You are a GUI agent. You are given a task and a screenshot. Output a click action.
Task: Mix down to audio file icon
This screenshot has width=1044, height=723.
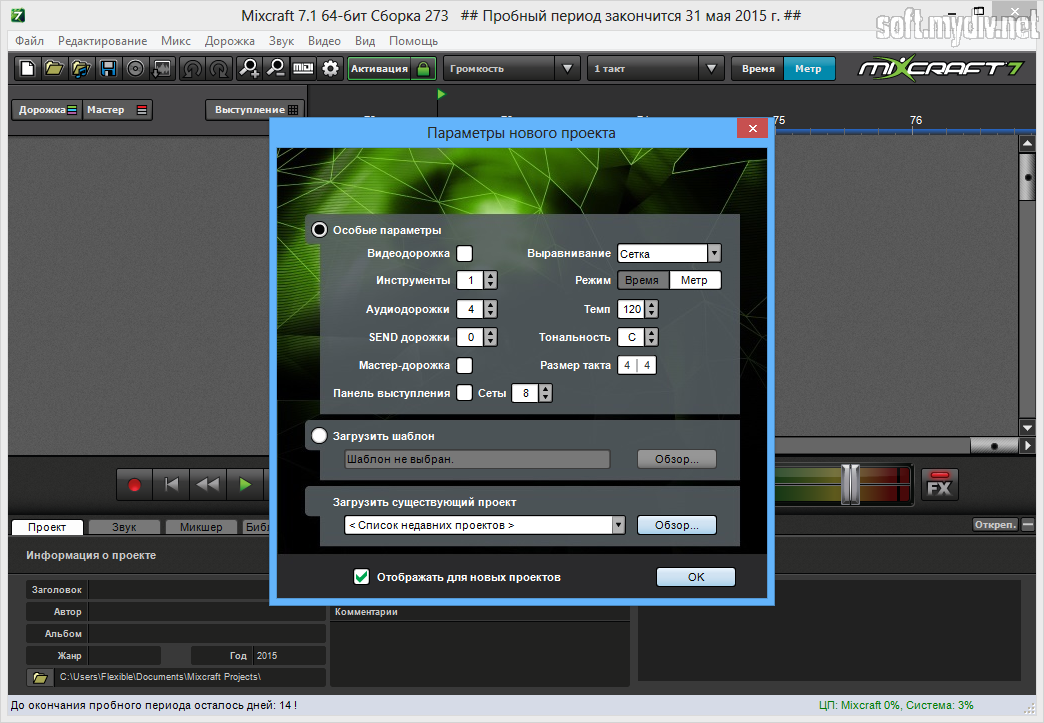(162, 69)
